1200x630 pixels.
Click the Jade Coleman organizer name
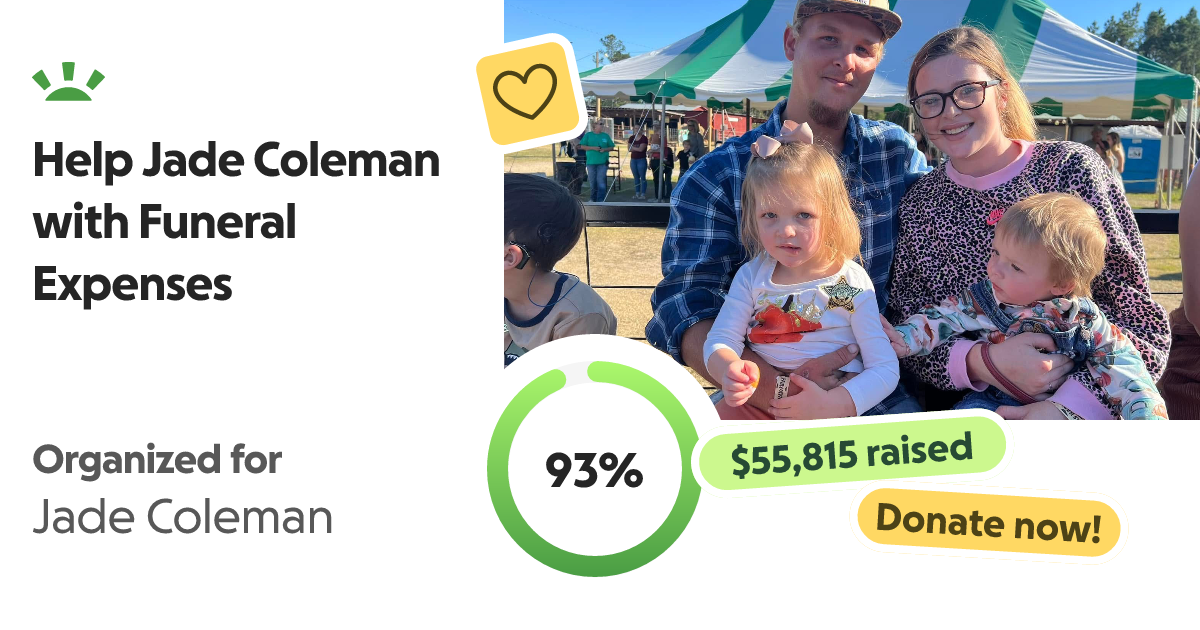182,518
